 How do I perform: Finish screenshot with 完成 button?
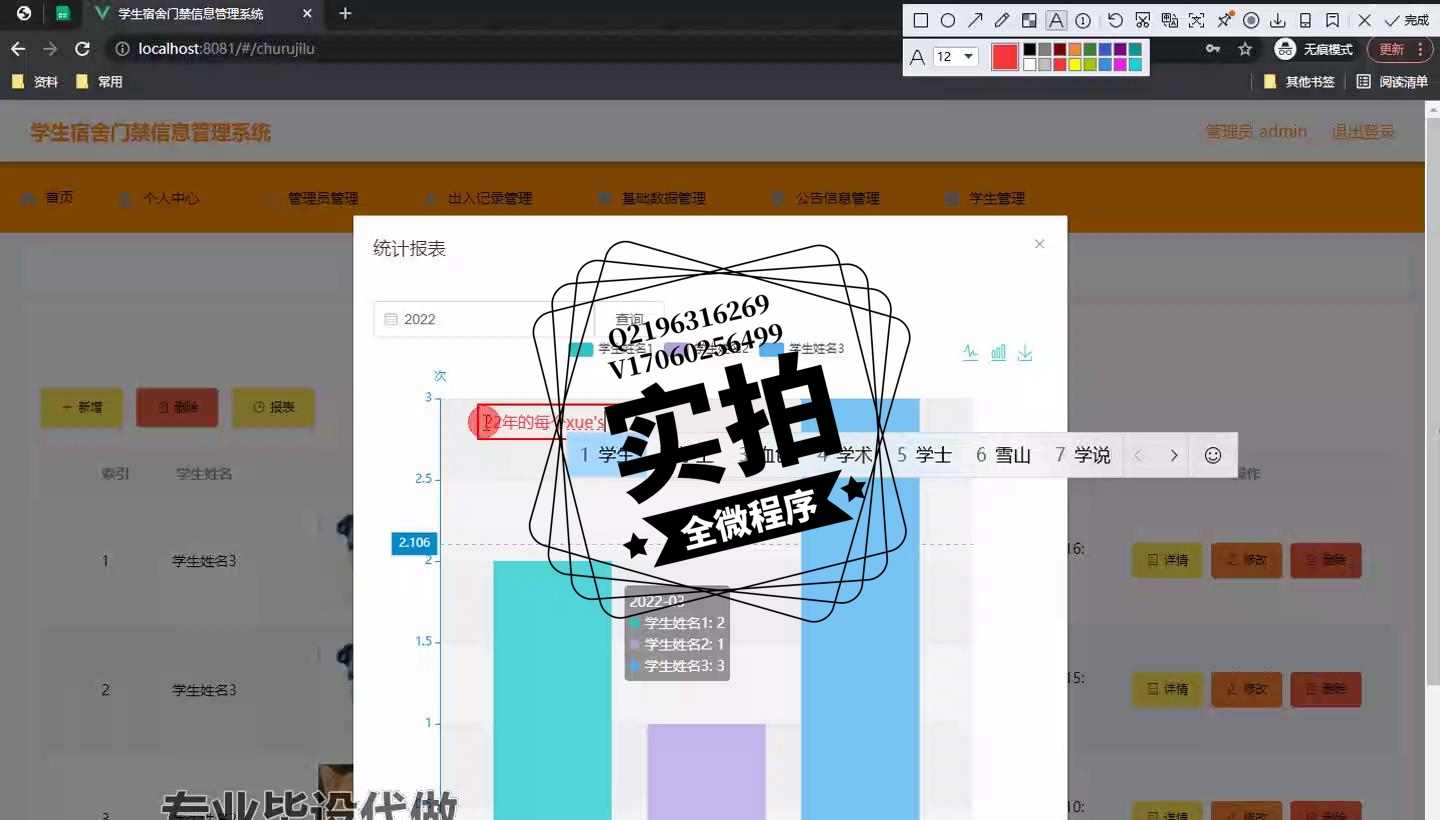(x=1407, y=20)
